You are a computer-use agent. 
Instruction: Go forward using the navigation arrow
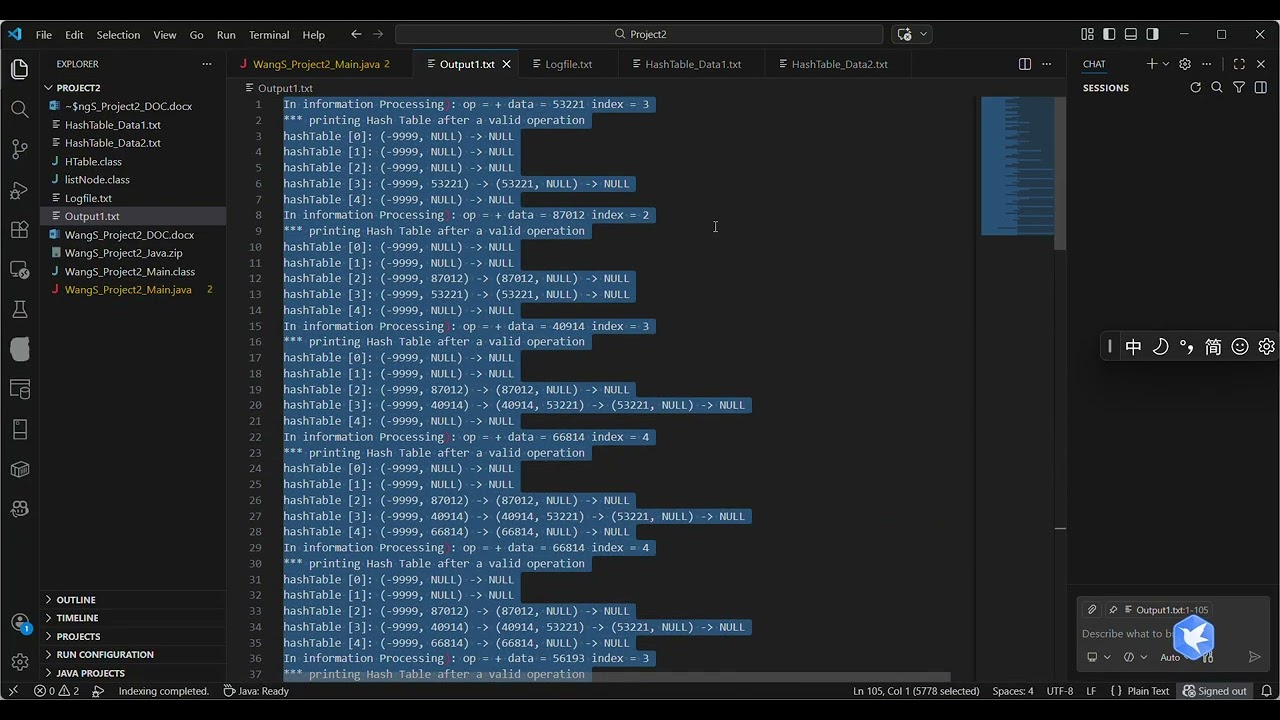click(378, 34)
